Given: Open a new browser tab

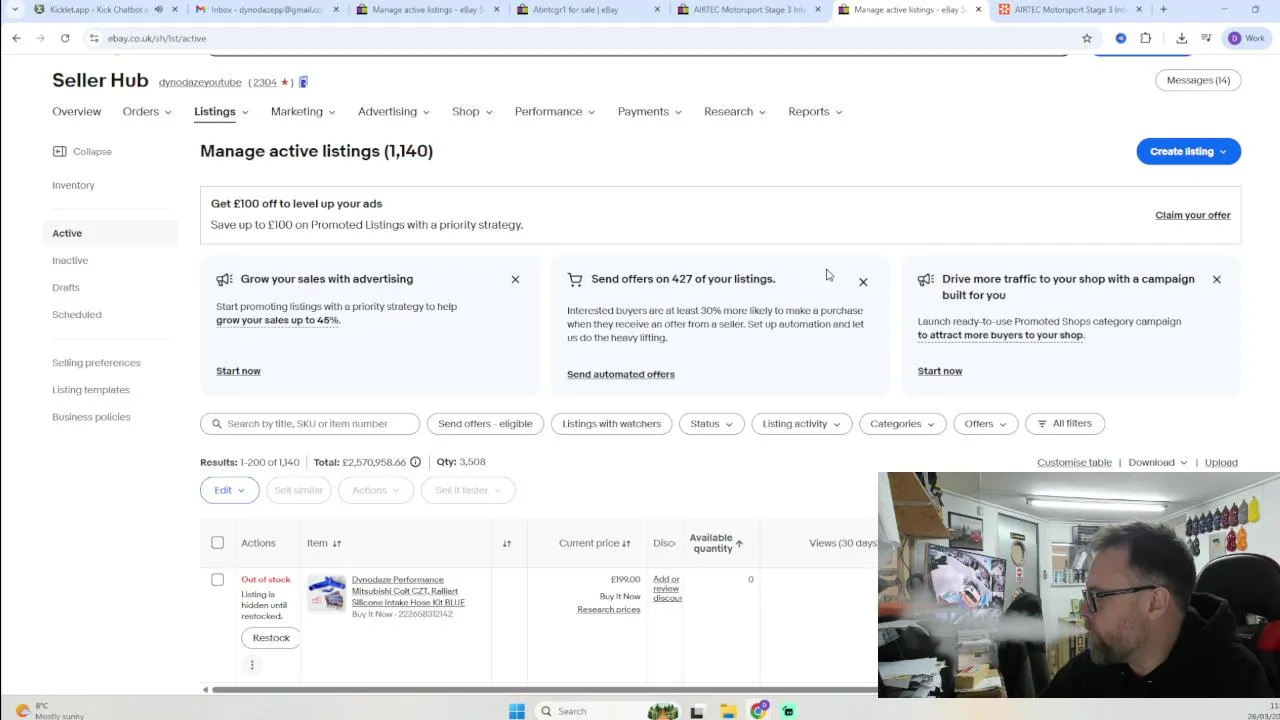Looking at the screenshot, I should tap(1163, 10).
